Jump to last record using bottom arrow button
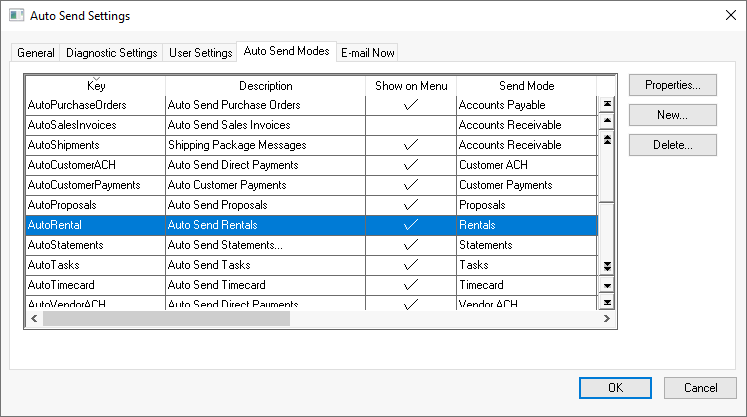 pos(606,302)
